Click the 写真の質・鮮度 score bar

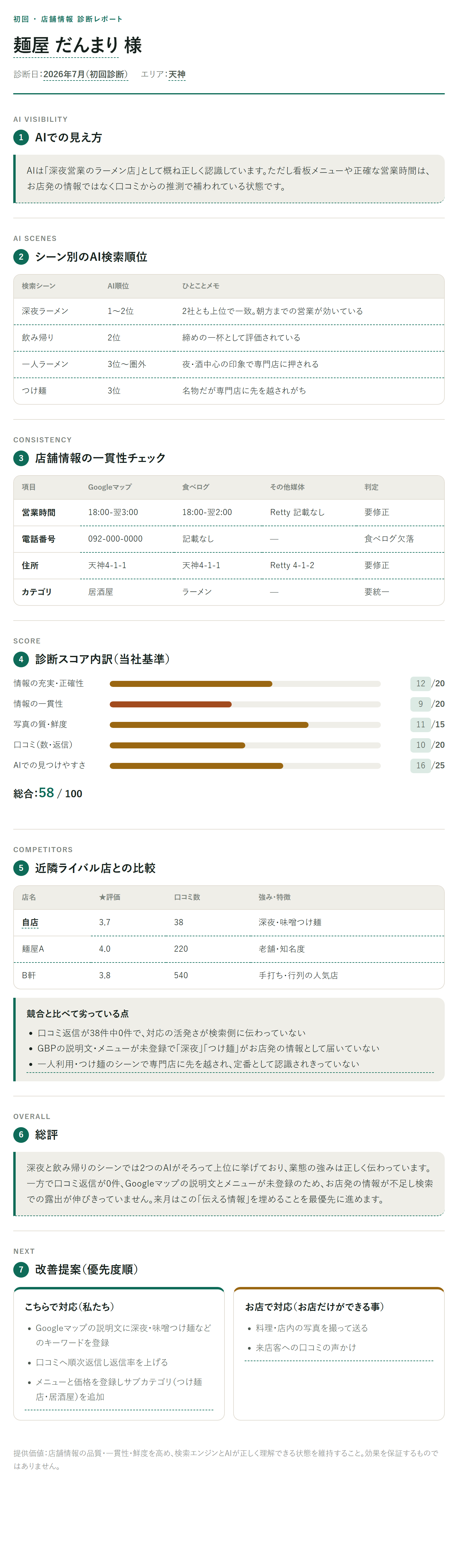(x=244, y=724)
